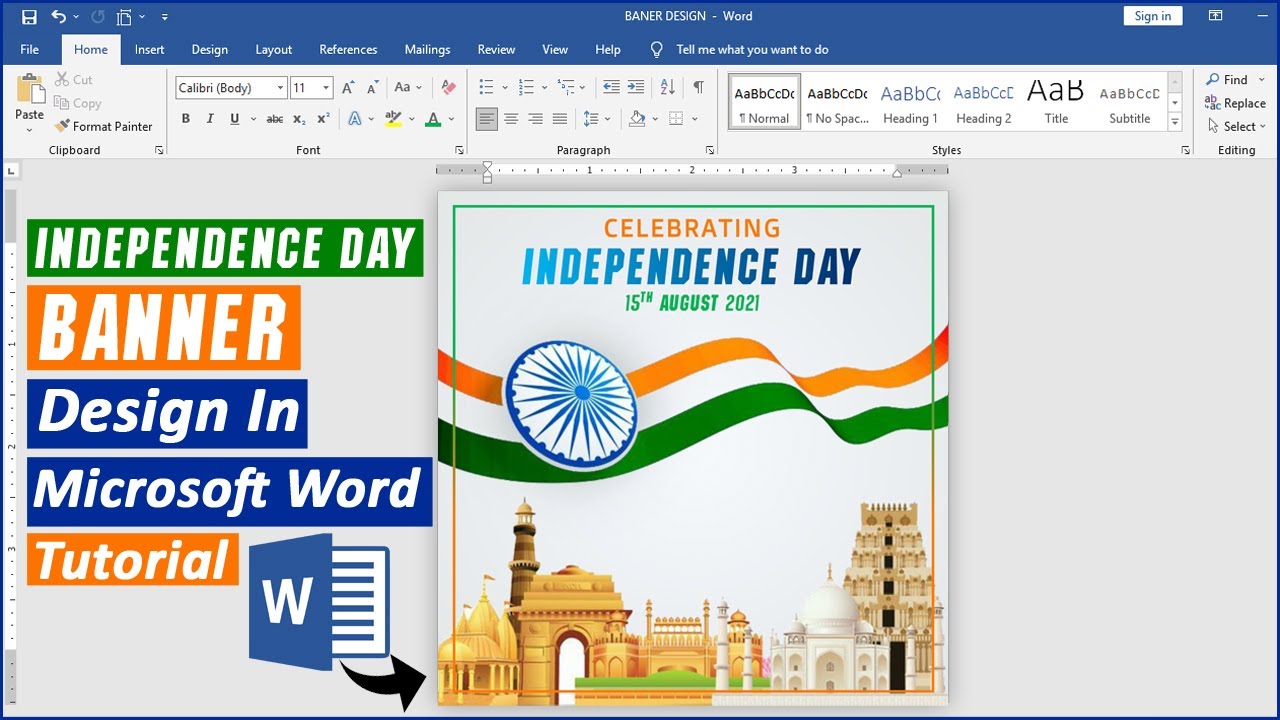Toggle show paragraph marks
The image size is (1280, 720).
point(698,87)
